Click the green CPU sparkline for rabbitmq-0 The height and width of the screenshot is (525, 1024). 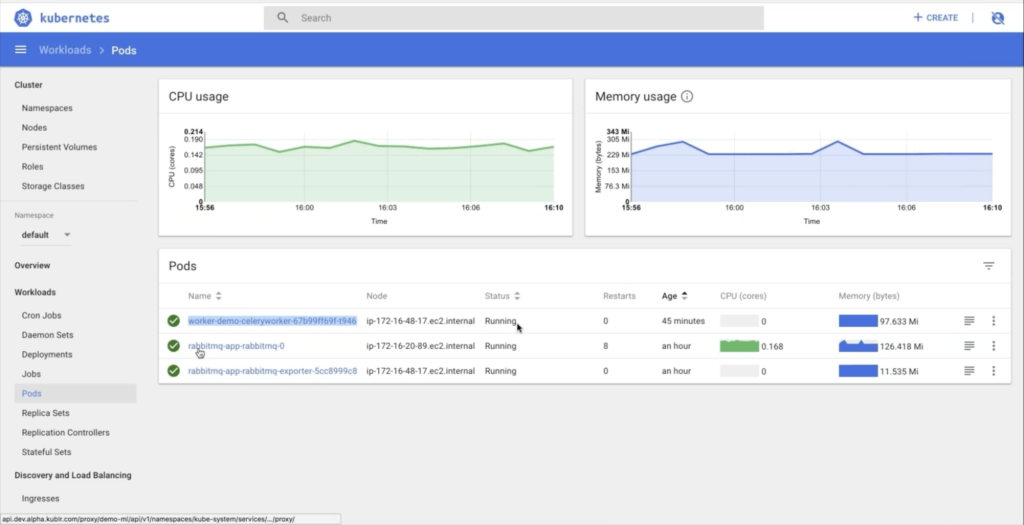tap(739, 345)
